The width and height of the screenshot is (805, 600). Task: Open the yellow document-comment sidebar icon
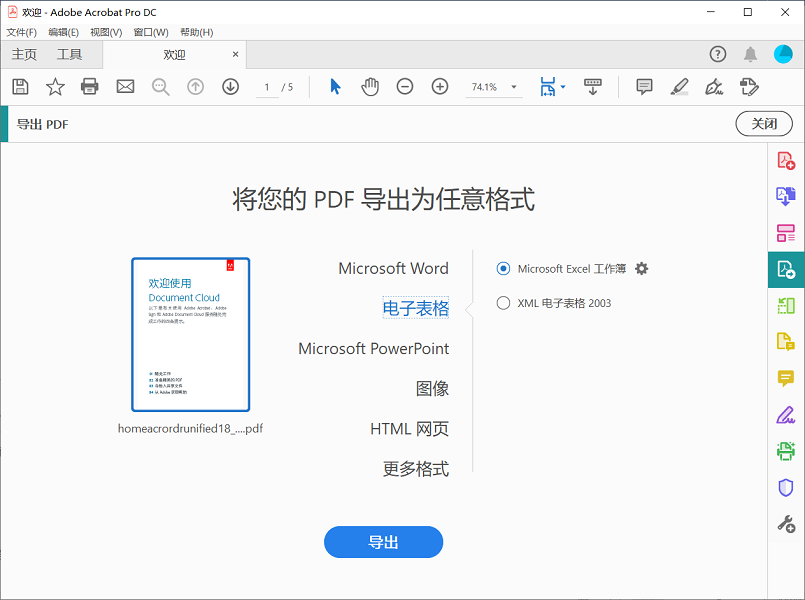click(x=786, y=341)
